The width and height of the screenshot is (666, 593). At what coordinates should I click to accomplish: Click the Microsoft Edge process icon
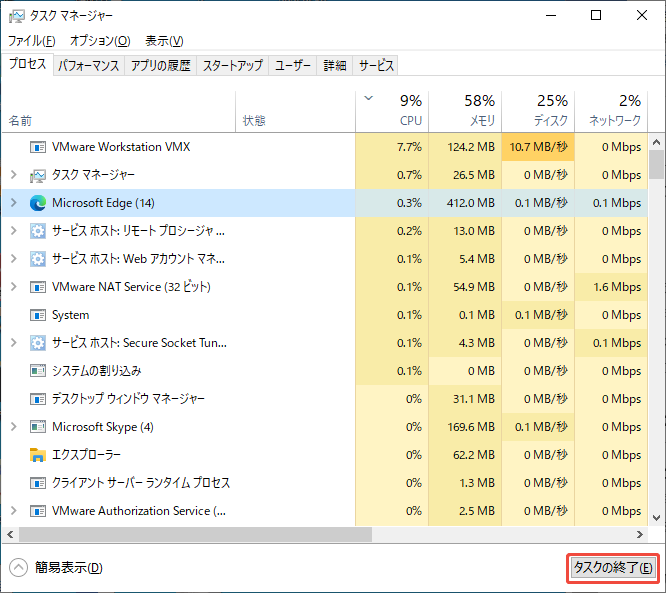point(38,203)
